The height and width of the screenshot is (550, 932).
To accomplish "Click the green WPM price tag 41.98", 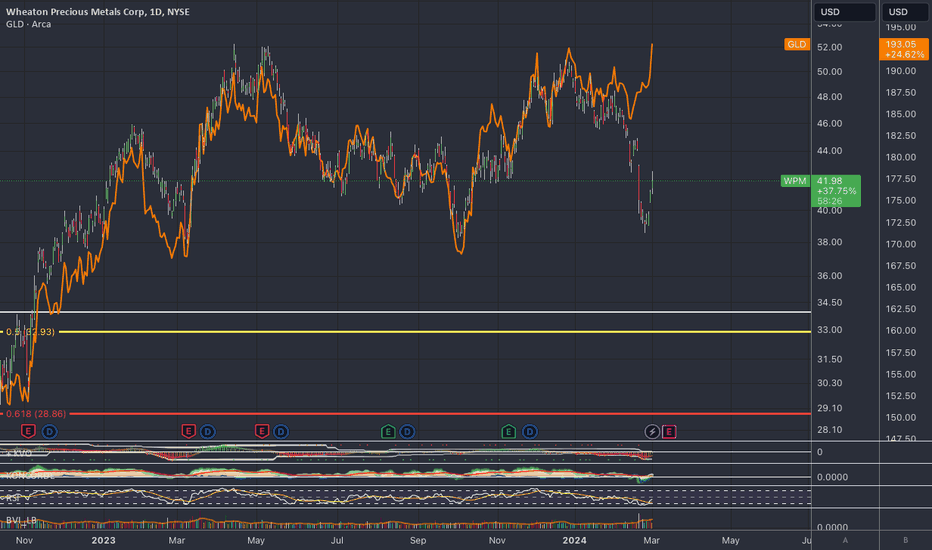I will (x=836, y=191).
